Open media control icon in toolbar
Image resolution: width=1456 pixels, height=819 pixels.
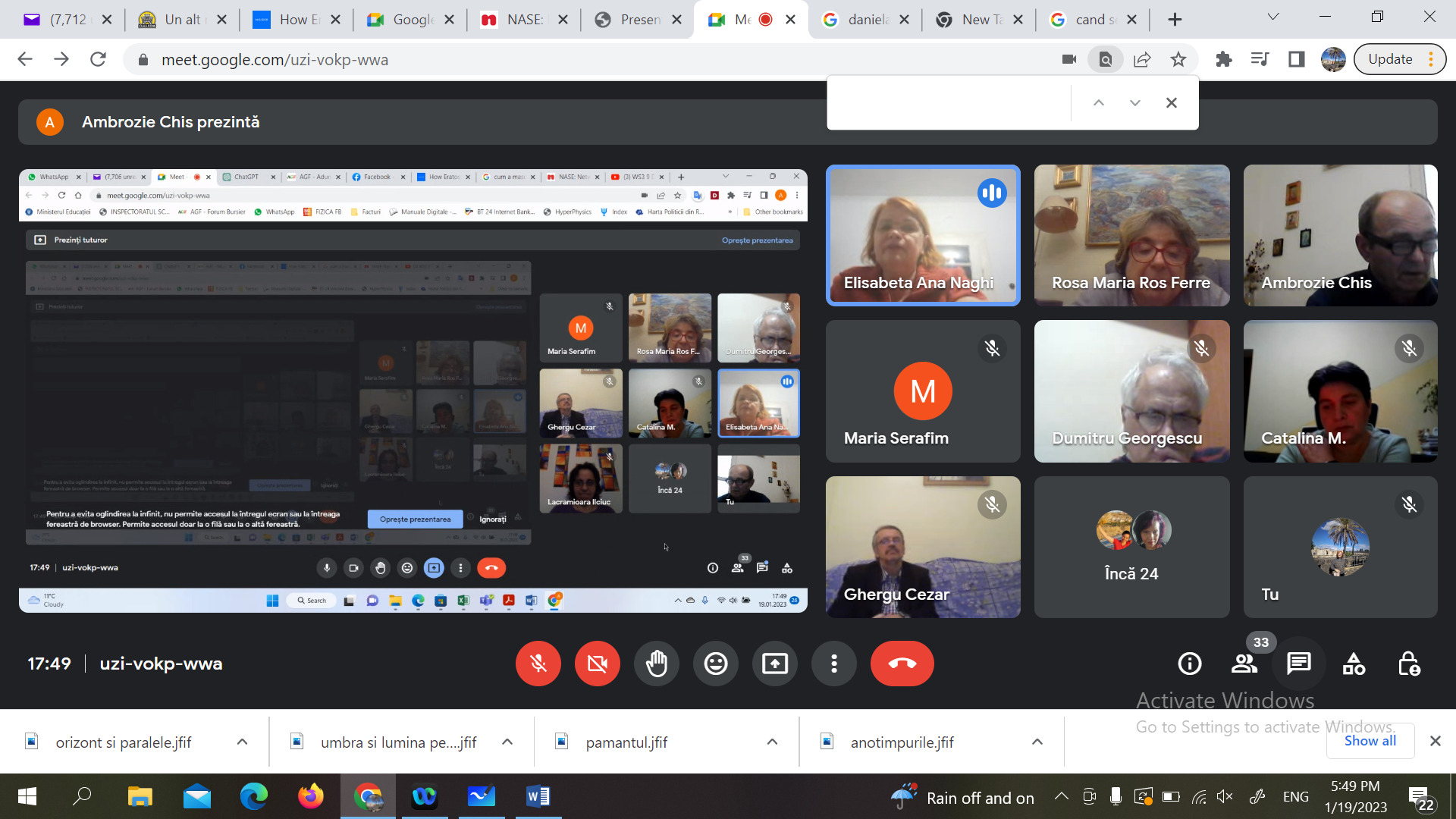(x=1260, y=59)
